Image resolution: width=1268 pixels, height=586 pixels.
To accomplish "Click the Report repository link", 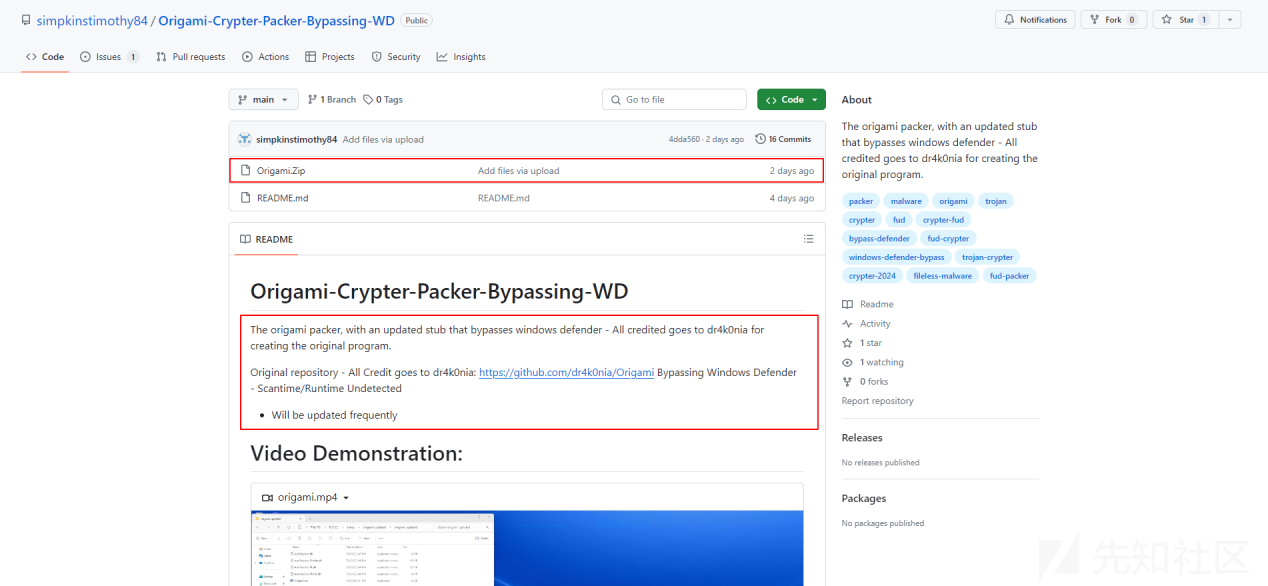I will click(x=878, y=401).
